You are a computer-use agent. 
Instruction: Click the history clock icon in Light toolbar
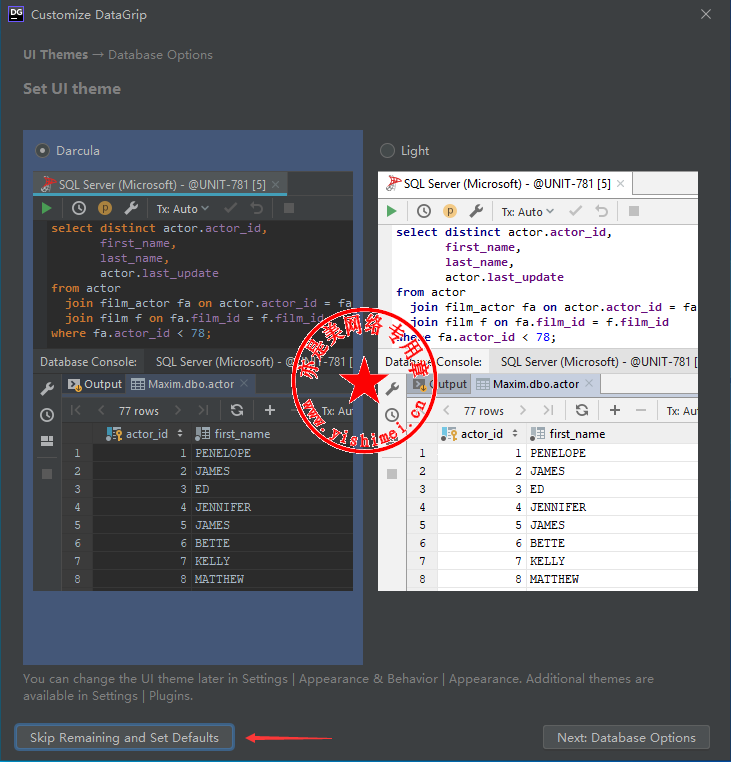click(x=424, y=211)
